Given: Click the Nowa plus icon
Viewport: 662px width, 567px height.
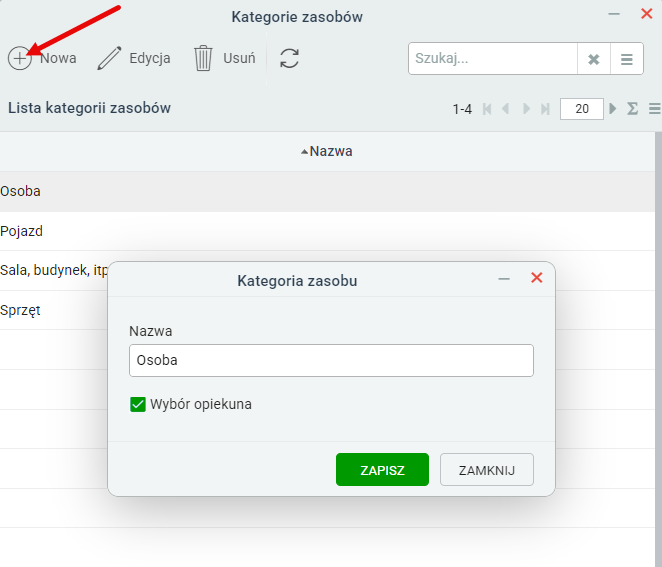Looking at the screenshot, I should pos(19,58).
